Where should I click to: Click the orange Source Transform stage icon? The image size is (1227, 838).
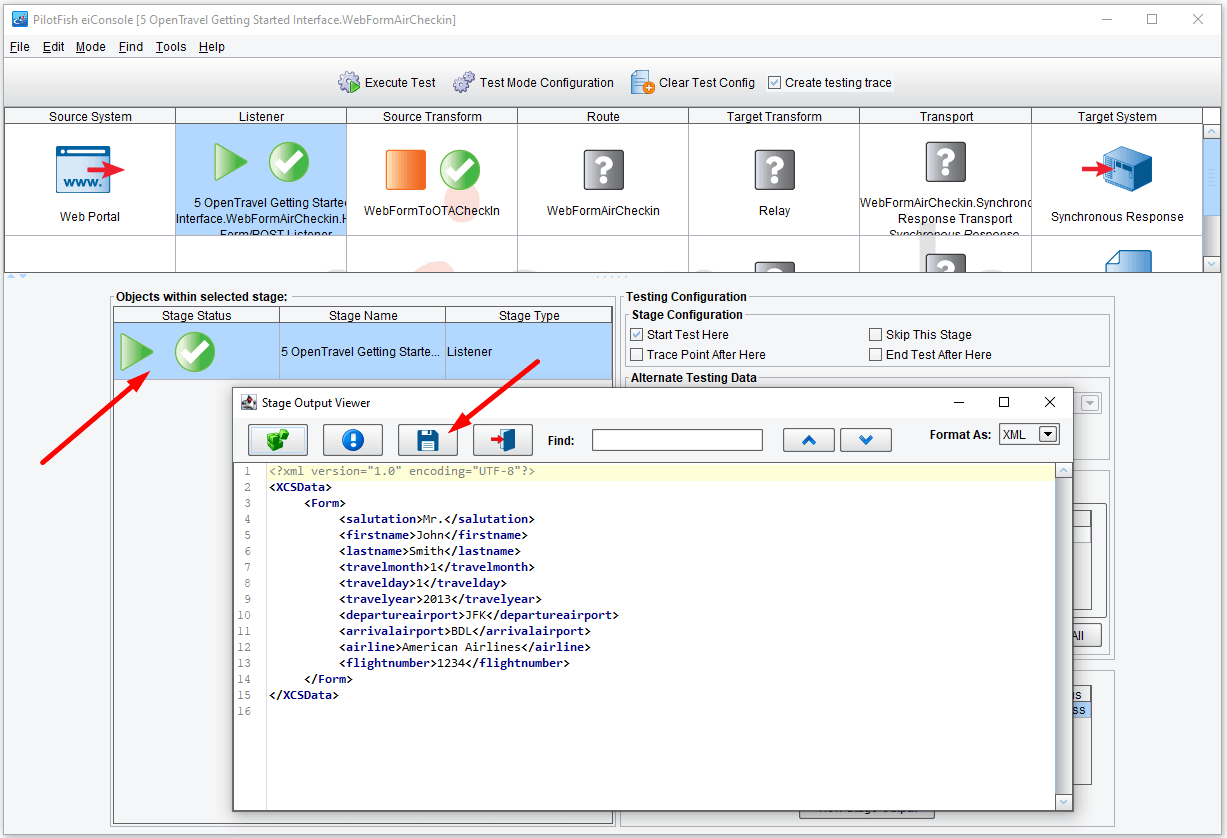[406, 170]
